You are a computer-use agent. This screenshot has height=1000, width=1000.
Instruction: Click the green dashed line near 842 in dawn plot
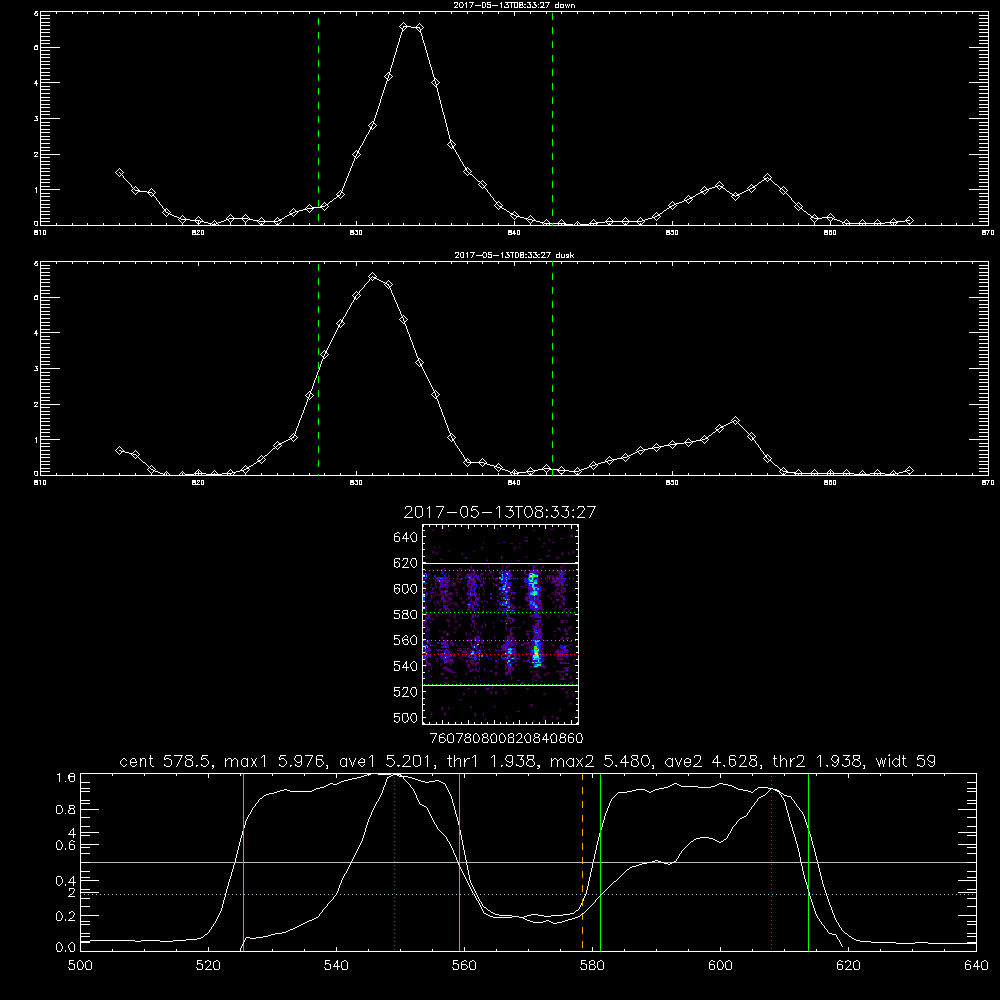(552, 118)
